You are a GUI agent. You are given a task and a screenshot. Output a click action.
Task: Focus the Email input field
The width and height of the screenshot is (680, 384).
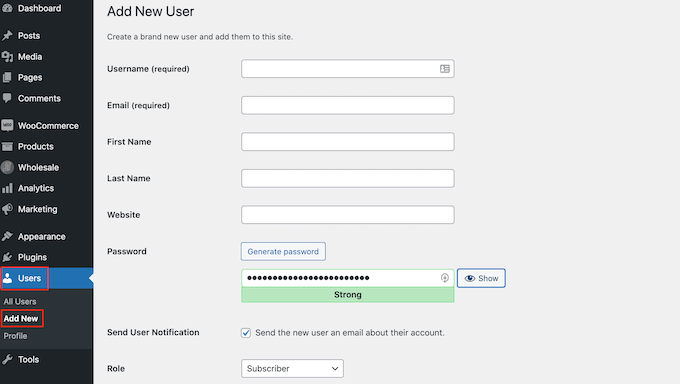point(348,105)
